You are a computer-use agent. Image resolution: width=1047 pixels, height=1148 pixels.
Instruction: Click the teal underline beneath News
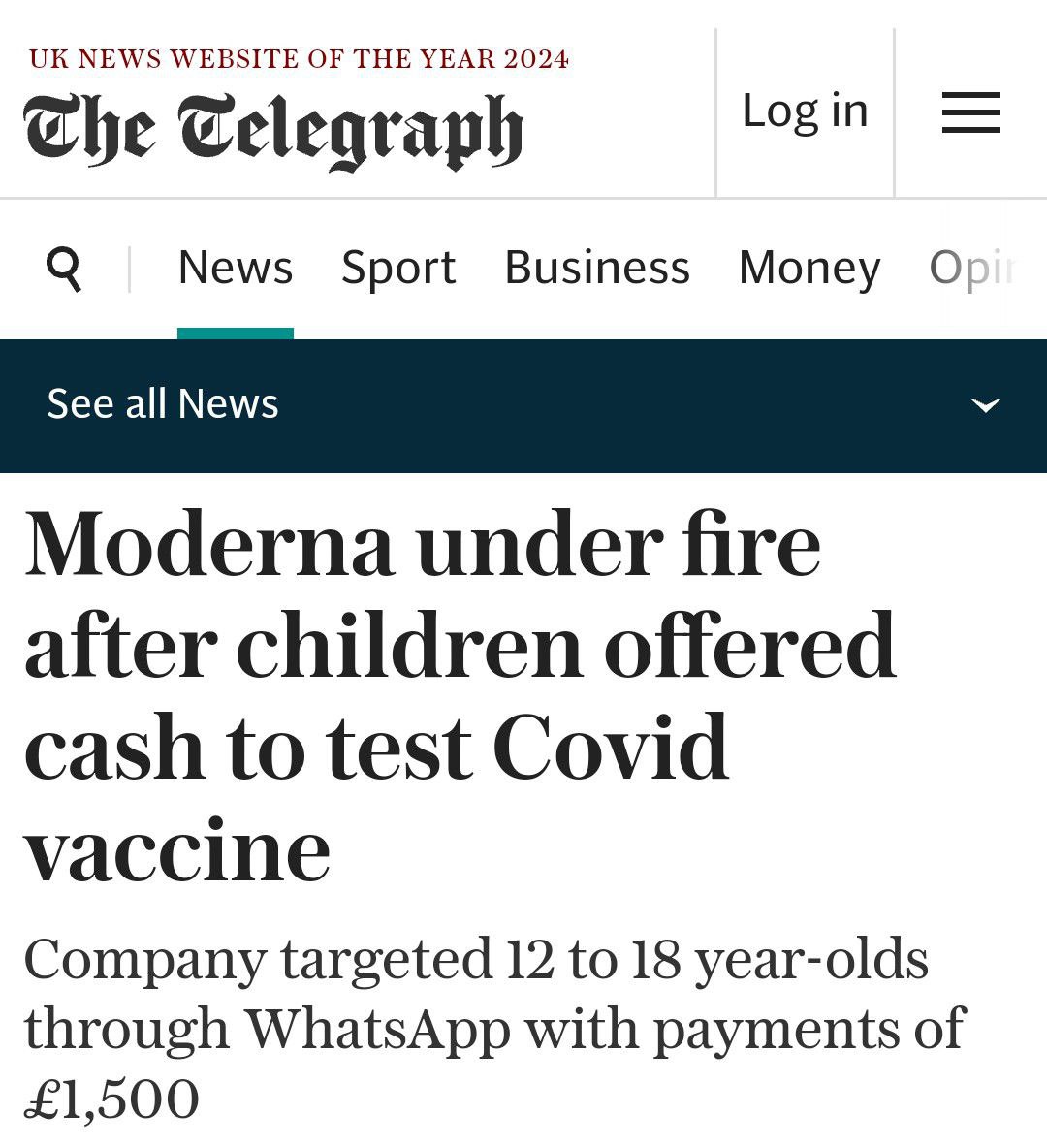235,334
